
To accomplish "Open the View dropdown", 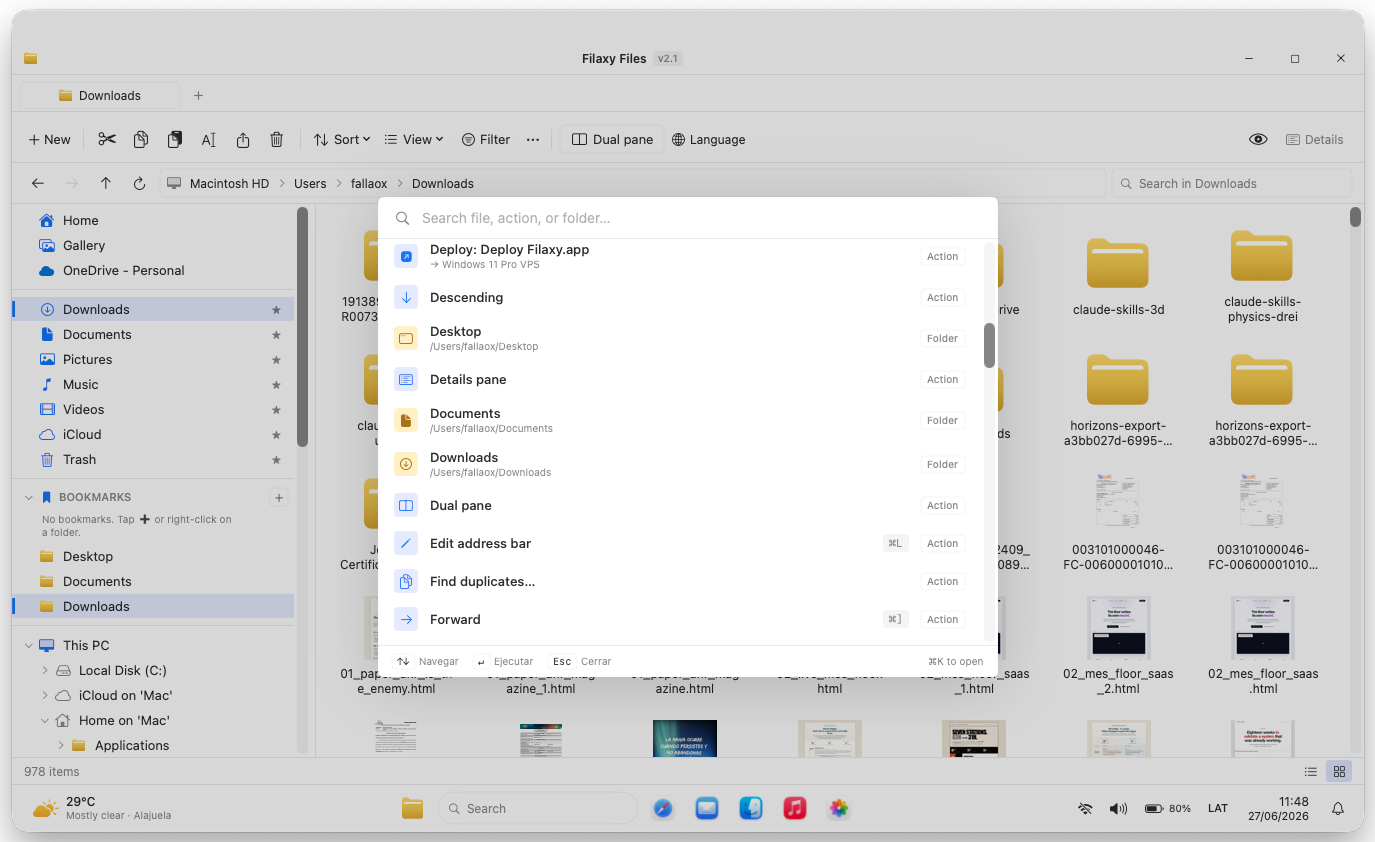I will pos(414,139).
